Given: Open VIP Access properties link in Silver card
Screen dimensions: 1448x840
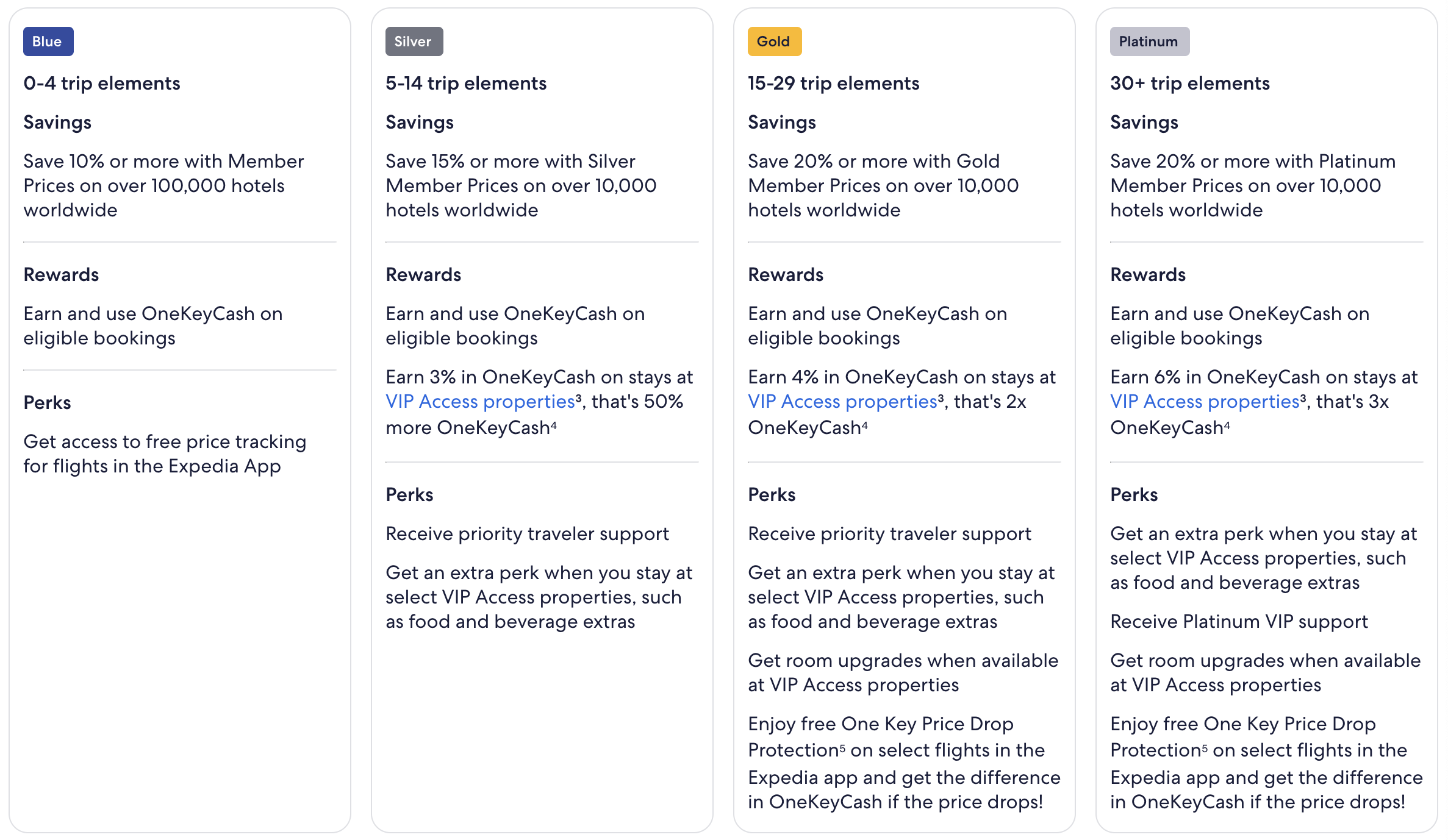Looking at the screenshot, I should point(481,401).
